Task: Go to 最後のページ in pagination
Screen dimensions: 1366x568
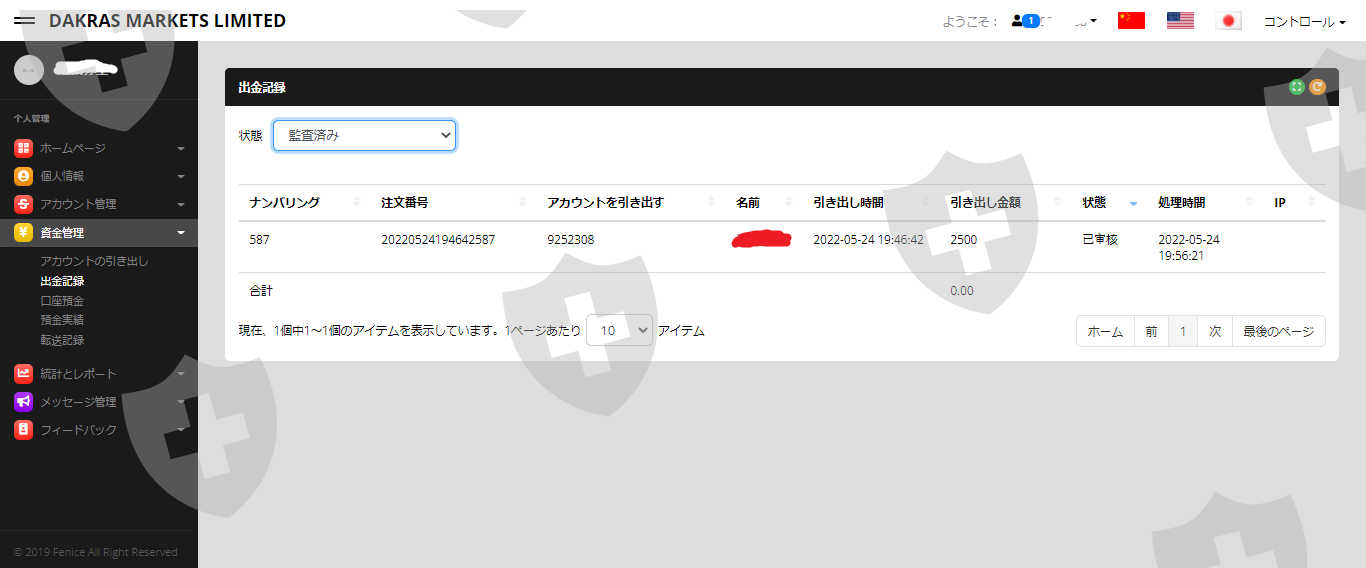Action: (1278, 331)
